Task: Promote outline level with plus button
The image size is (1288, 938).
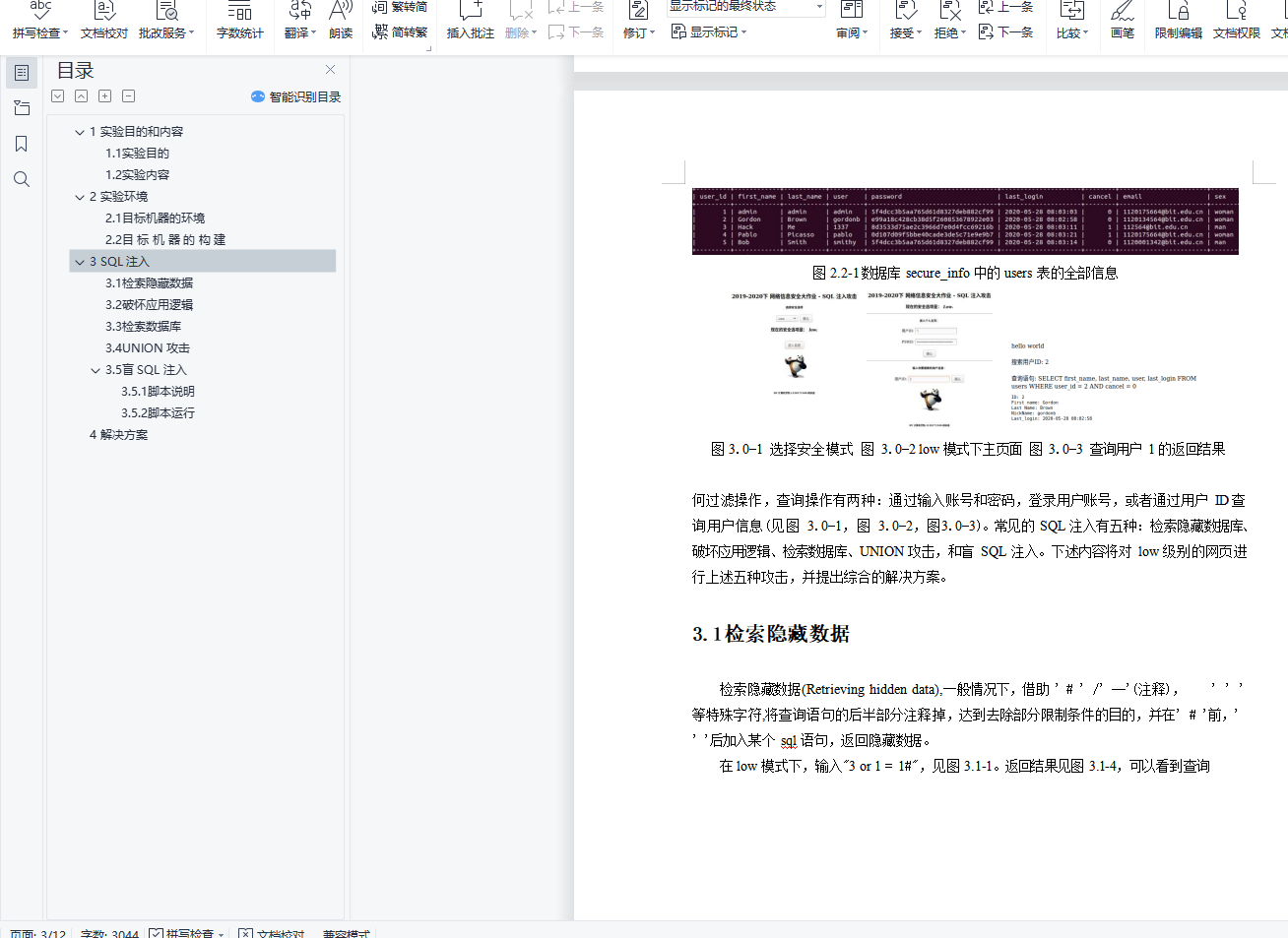Action: click(x=105, y=96)
